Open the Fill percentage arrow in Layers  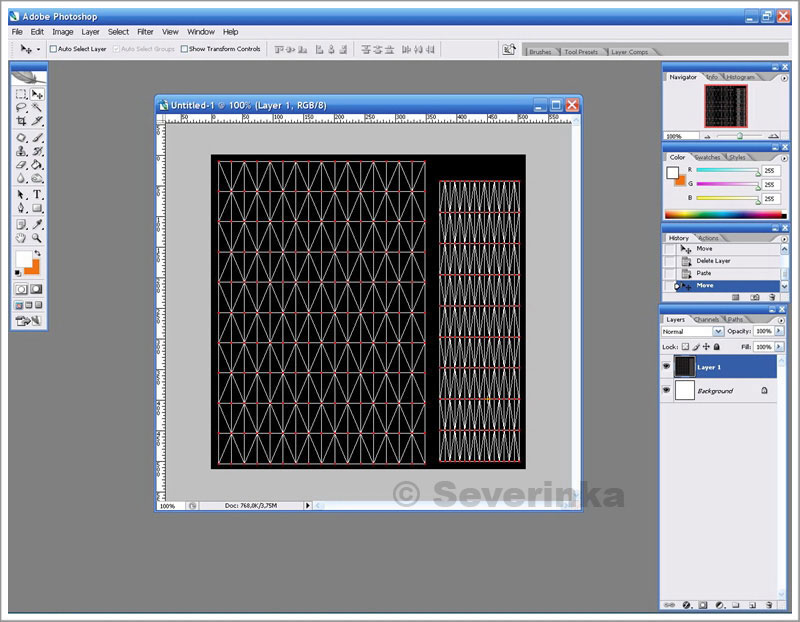click(x=777, y=346)
